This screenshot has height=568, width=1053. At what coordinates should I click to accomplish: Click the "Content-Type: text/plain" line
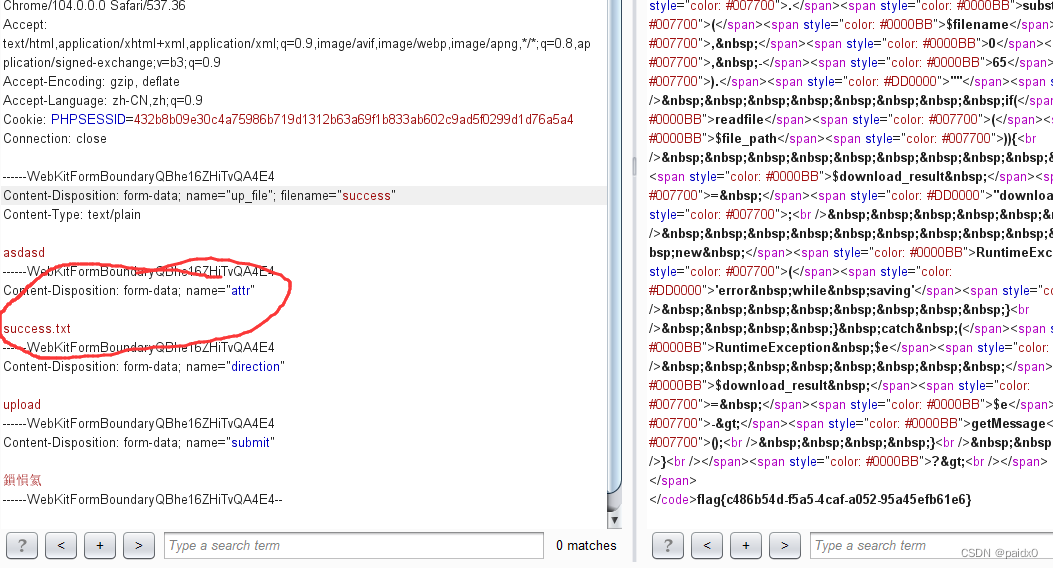[x=72, y=214]
